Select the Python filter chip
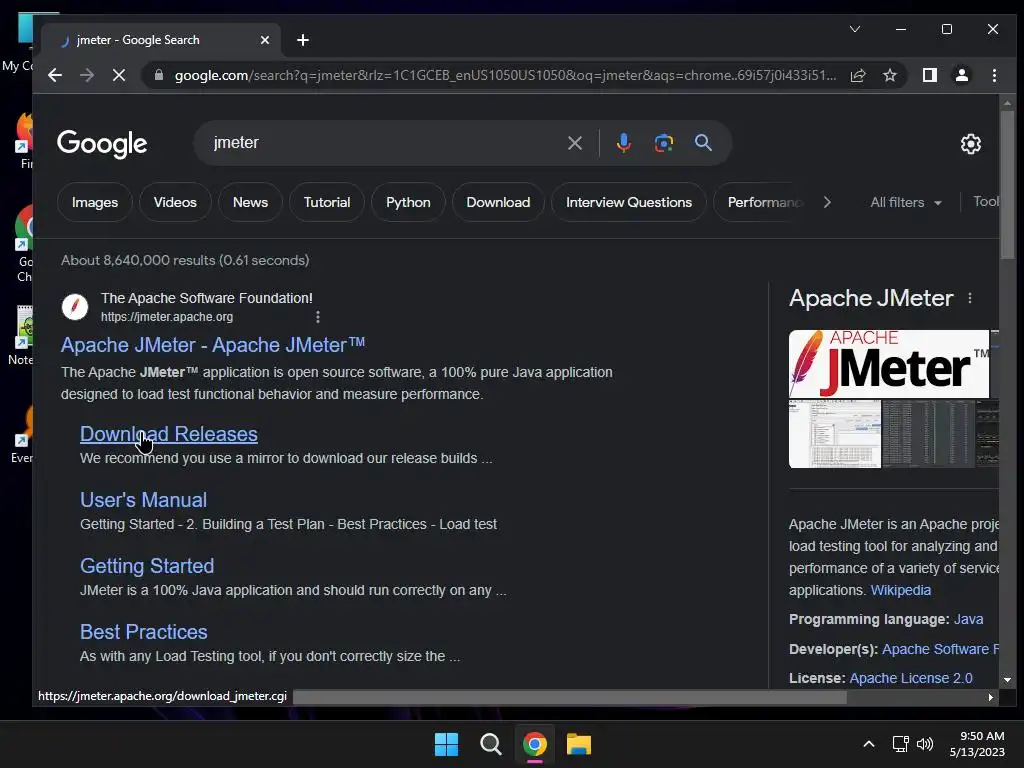Image resolution: width=1024 pixels, height=768 pixels. click(x=408, y=202)
